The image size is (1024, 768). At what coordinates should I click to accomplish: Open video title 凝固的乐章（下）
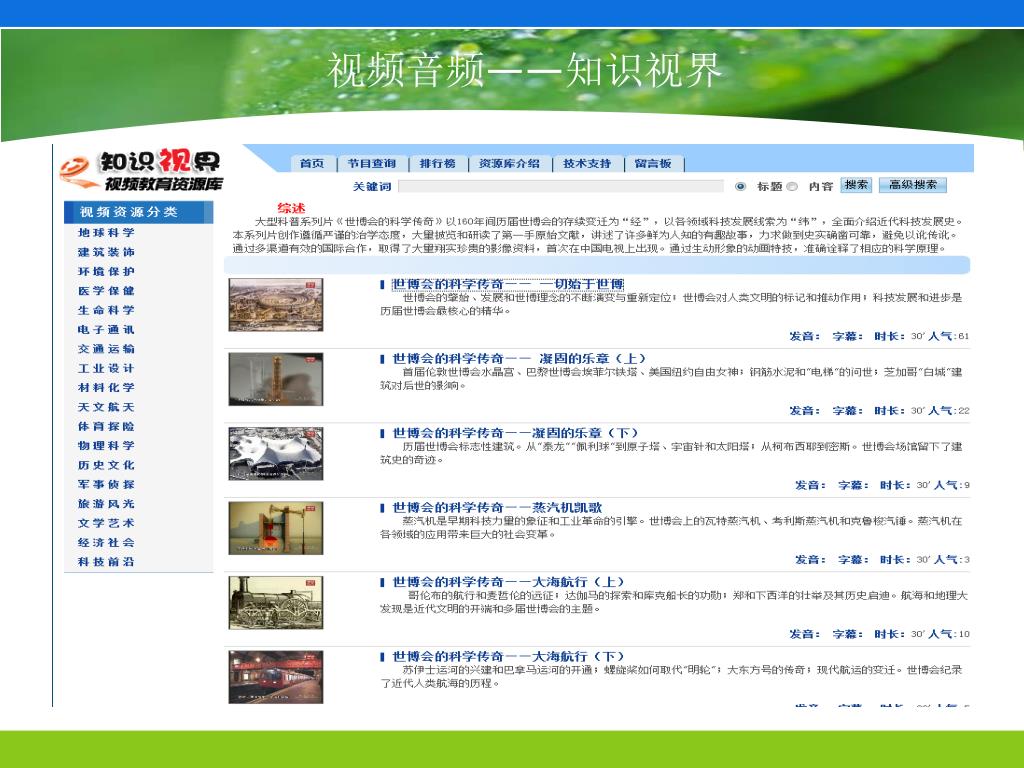pyautogui.click(x=515, y=433)
